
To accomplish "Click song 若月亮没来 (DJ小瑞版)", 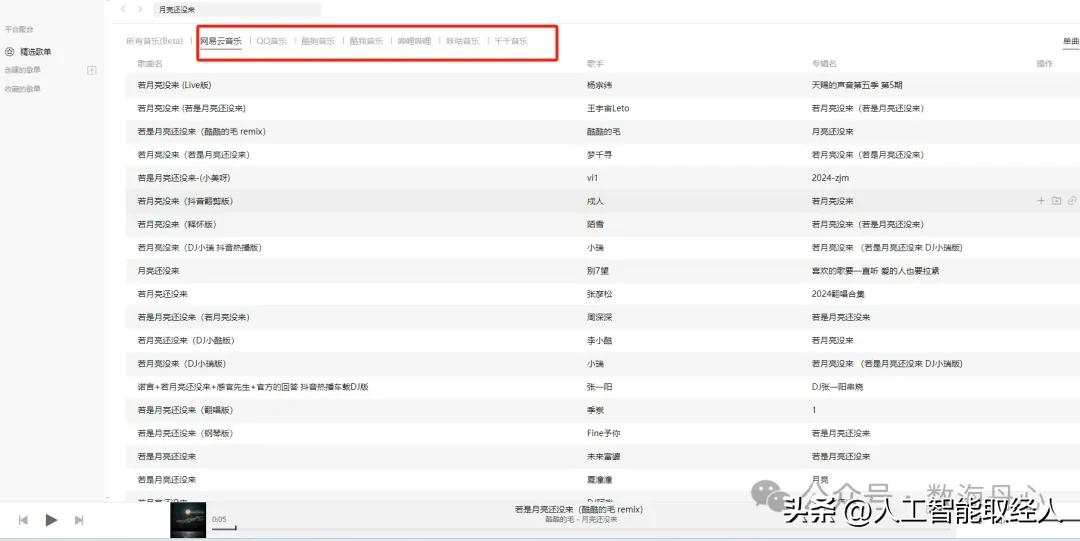I will pos(182,363).
